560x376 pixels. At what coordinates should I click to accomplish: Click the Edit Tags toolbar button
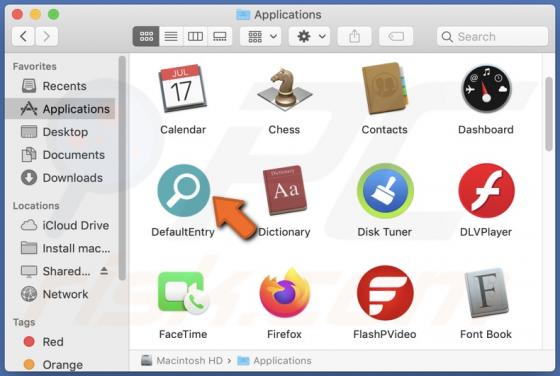(x=396, y=36)
